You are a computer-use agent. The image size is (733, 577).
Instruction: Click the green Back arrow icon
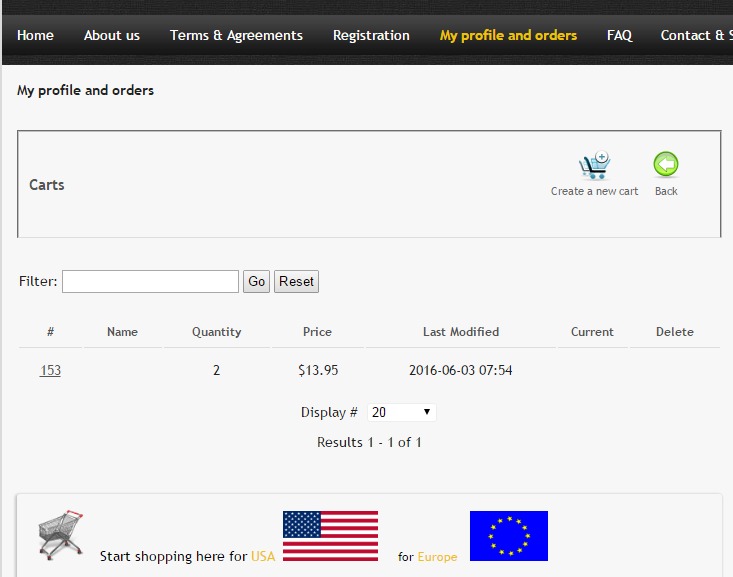(x=666, y=164)
